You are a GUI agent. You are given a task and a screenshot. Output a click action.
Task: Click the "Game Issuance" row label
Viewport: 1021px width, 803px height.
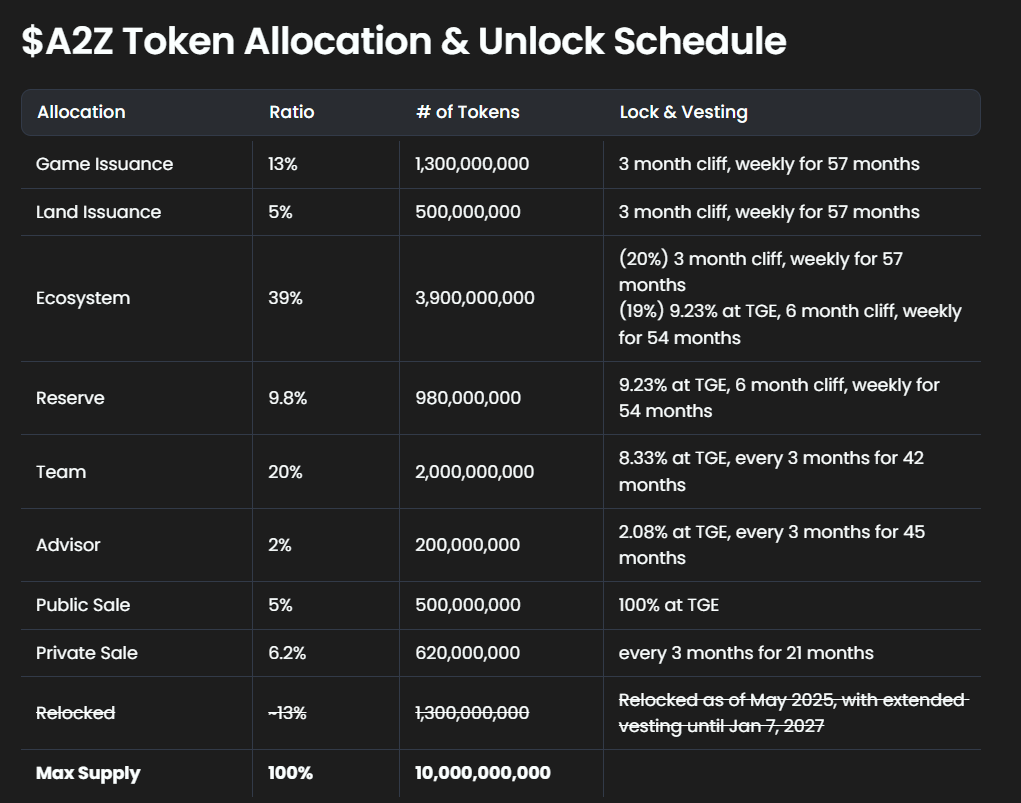click(104, 164)
